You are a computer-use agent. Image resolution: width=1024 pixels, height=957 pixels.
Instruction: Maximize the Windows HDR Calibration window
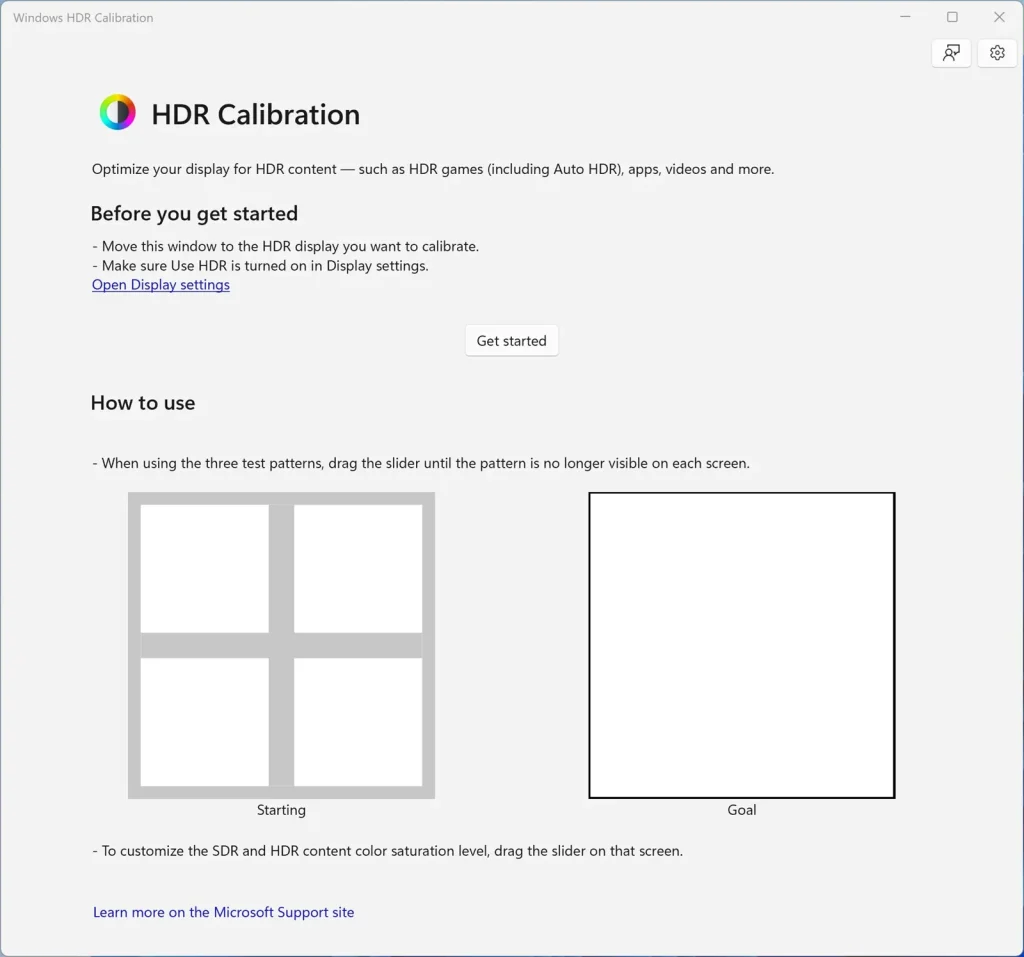coord(952,17)
